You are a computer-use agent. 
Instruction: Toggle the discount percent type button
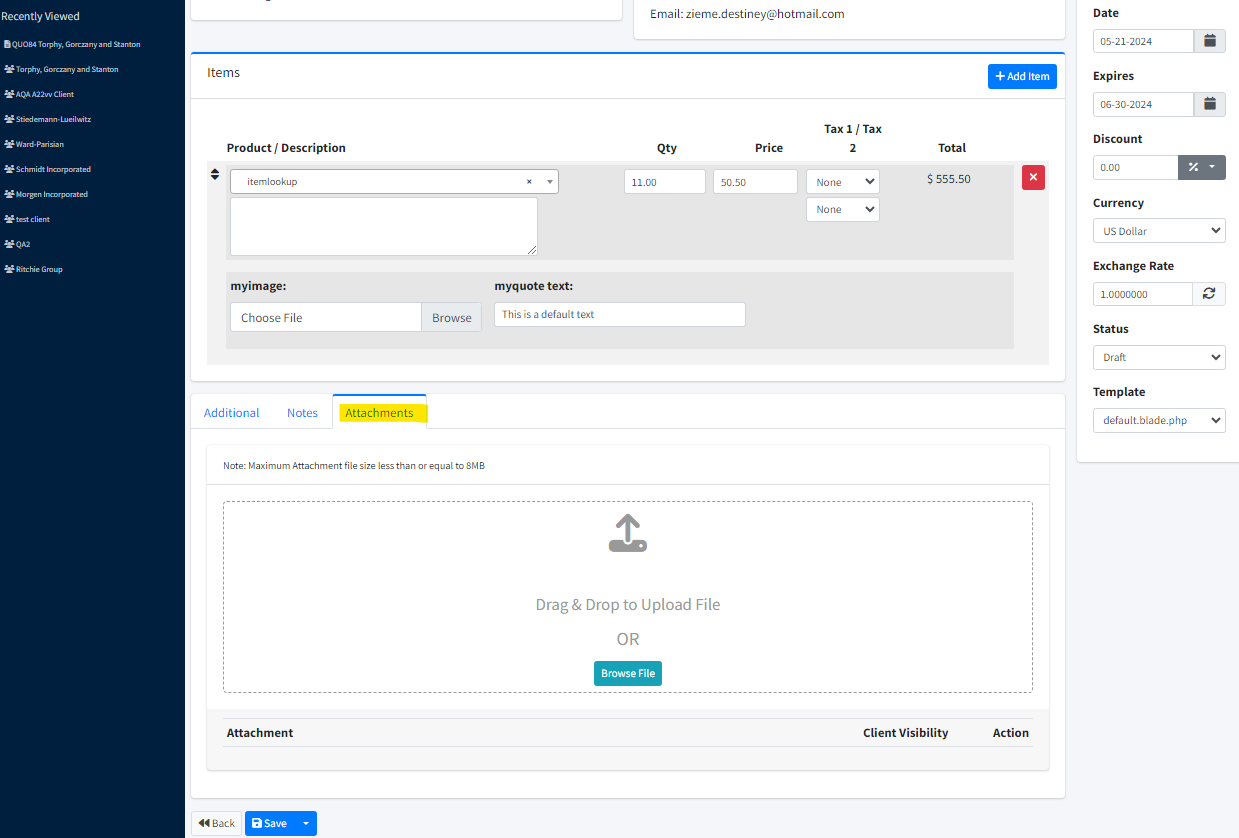coord(1201,167)
